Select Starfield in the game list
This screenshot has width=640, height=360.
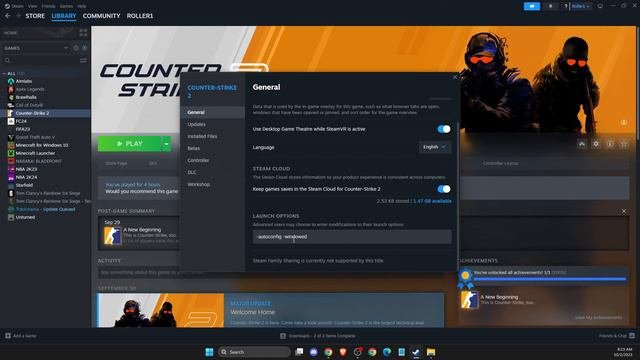pyautogui.click(x=24, y=185)
